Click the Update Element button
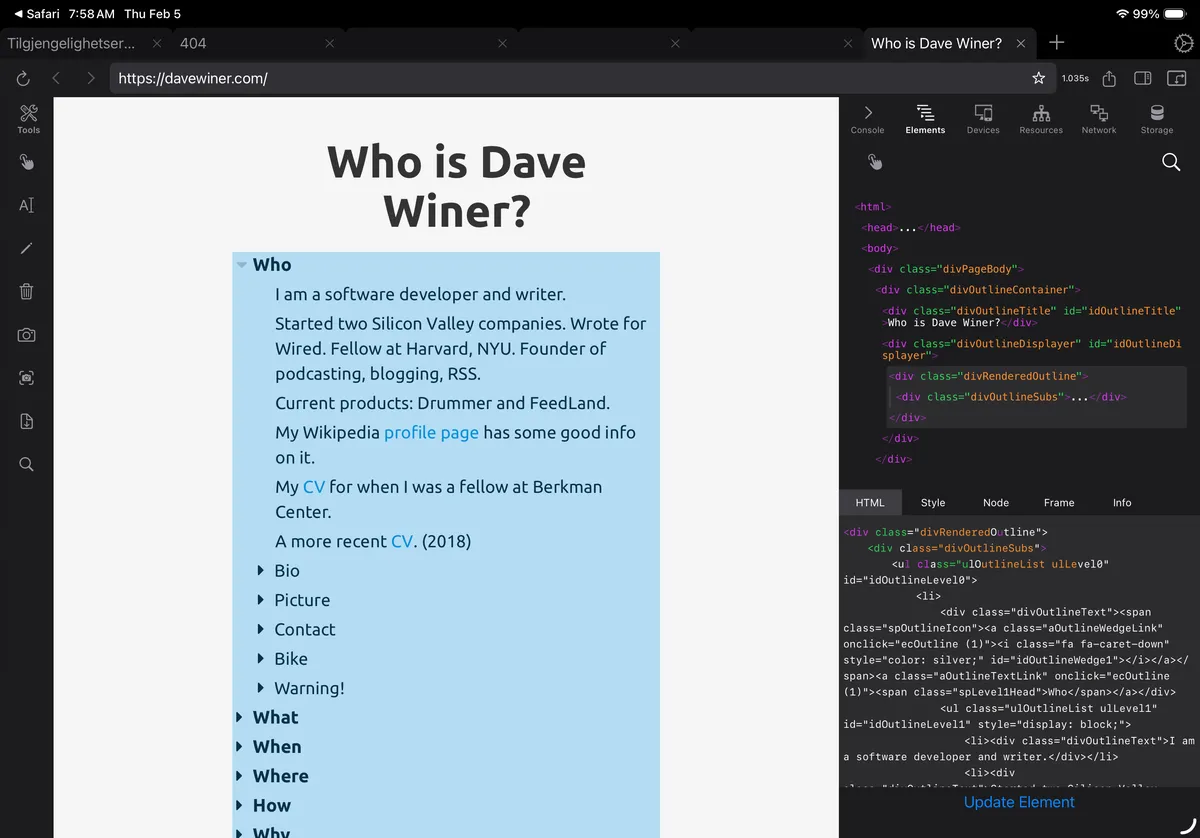The image size is (1200, 838). [x=1018, y=802]
